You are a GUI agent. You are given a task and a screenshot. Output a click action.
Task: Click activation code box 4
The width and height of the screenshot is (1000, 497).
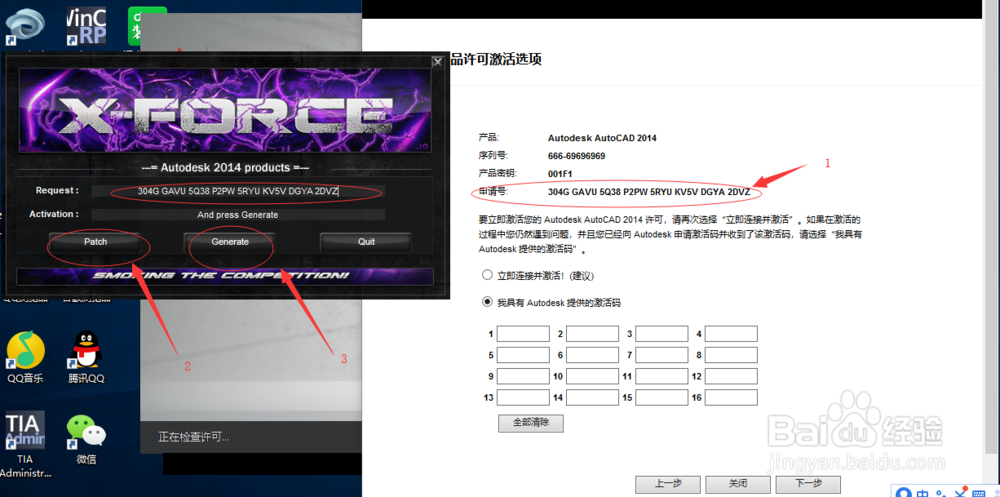tap(731, 334)
